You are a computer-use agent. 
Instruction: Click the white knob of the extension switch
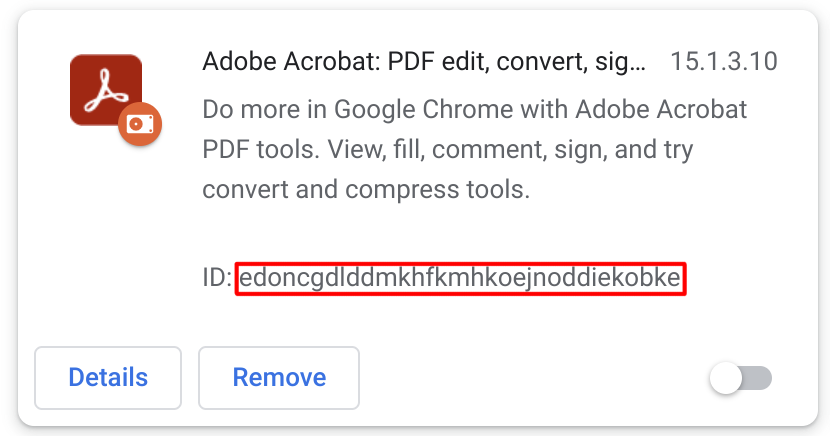726,378
